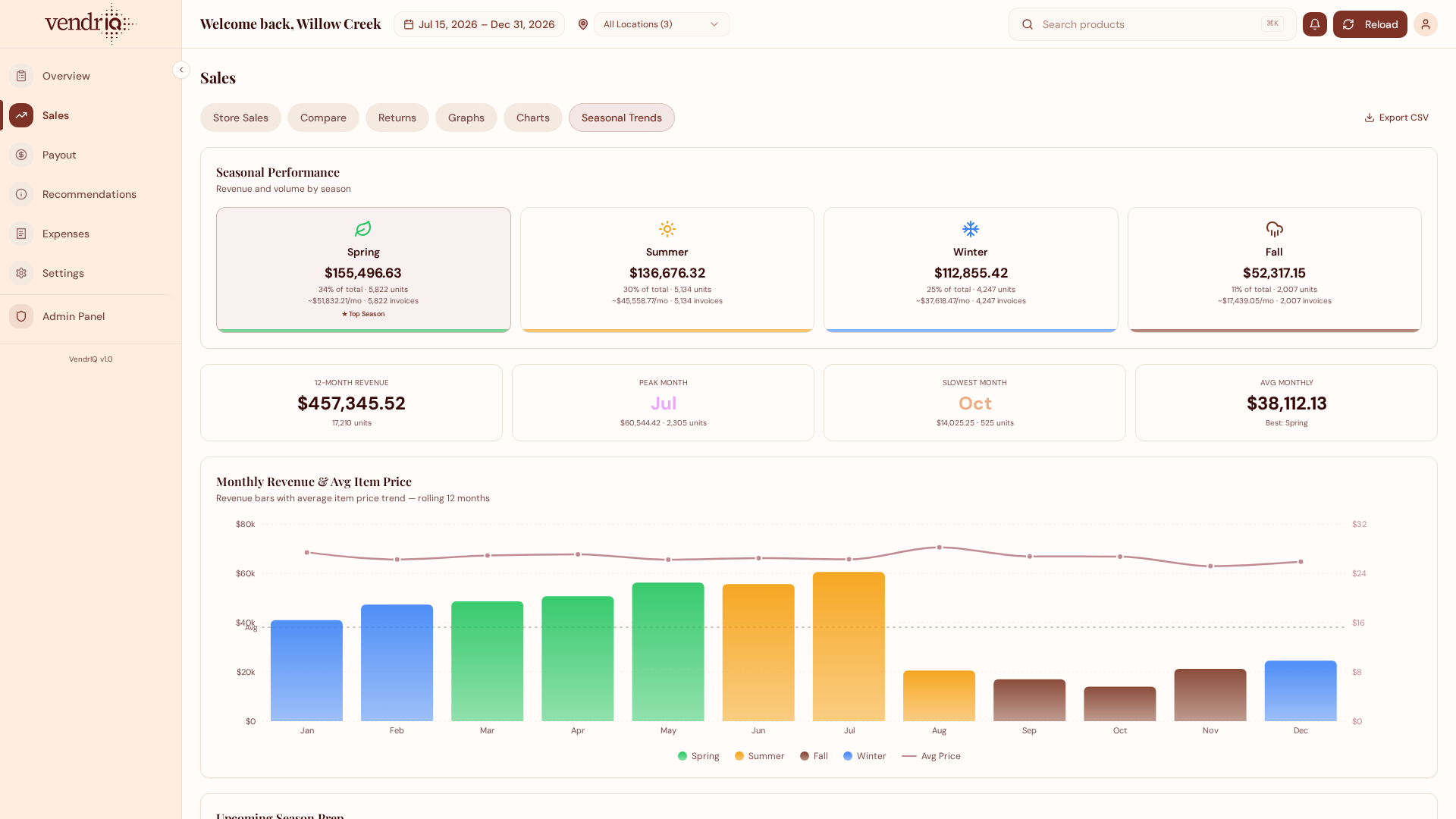Image resolution: width=1456 pixels, height=819 pixels.
Task: Expand the All Locations dropdown
Action: 661,24
